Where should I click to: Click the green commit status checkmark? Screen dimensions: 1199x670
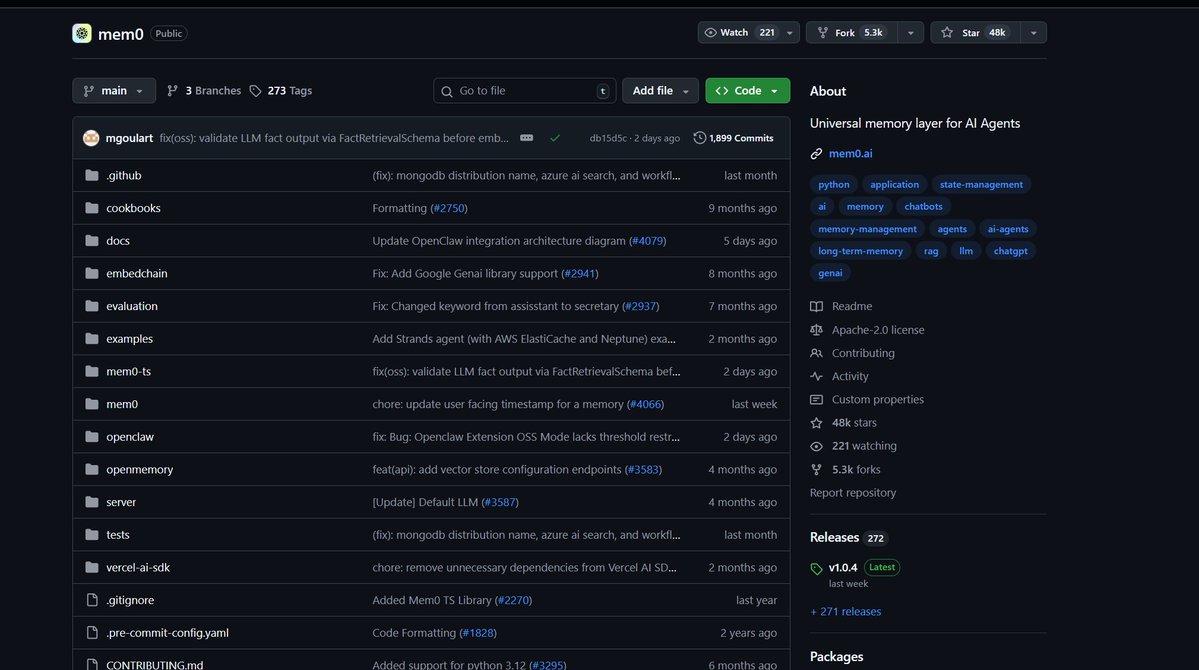pyautogui.click(x=555, y=138)
